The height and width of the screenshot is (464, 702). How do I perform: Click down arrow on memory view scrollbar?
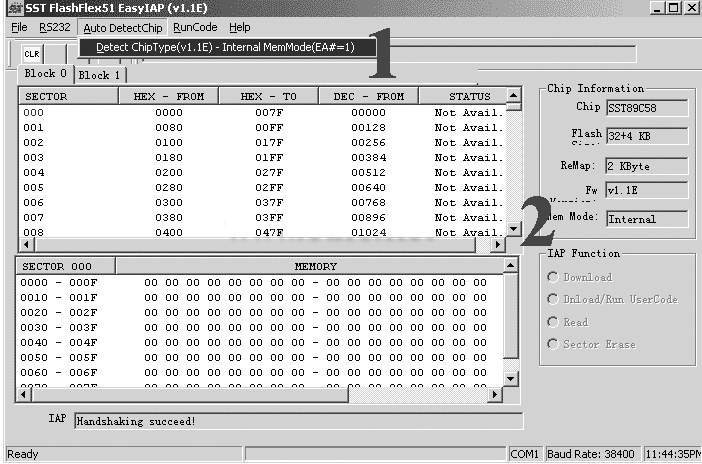tap(511, 378)
